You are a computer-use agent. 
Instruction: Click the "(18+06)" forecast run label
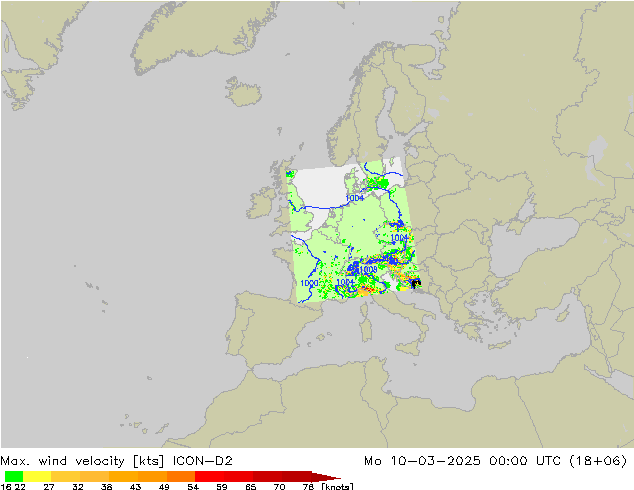604,461
